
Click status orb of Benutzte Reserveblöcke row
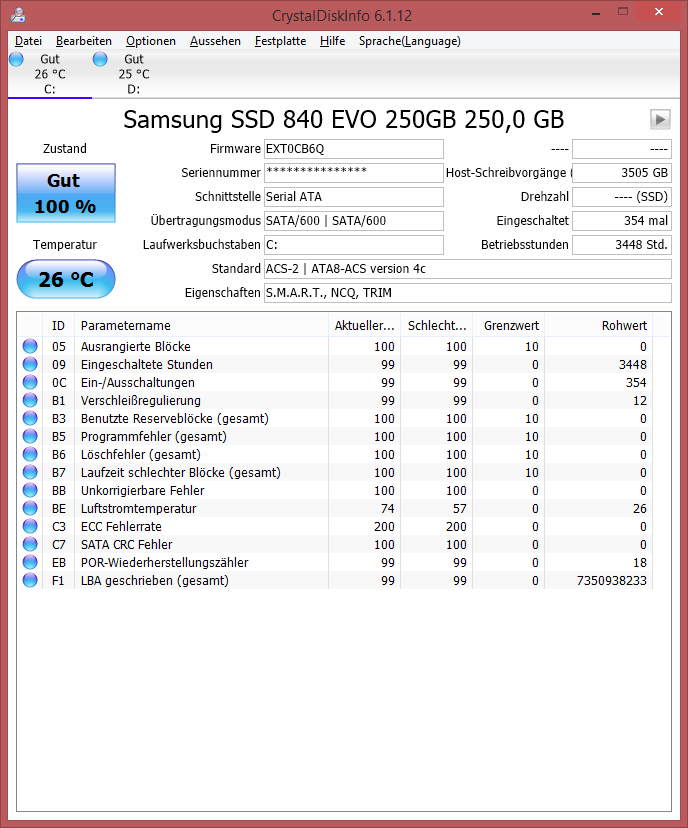[30, 418]
